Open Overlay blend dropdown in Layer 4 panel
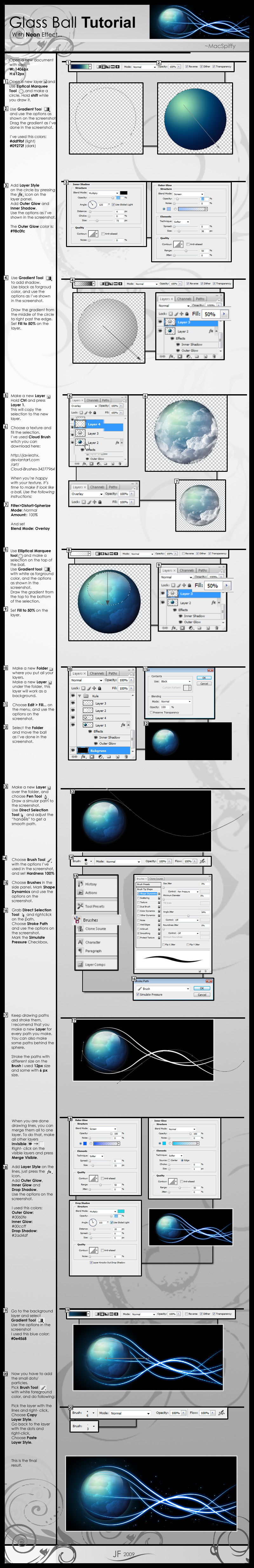This screenshot has width=254, height=1568. coord(84,406)
